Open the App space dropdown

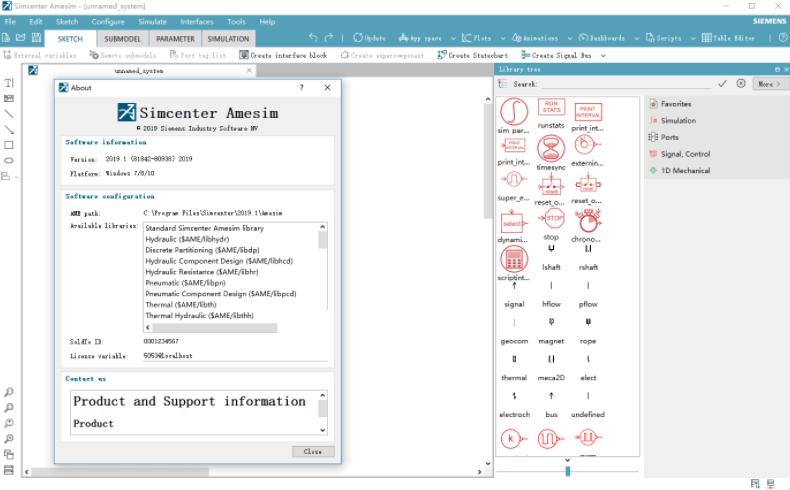tap(420, 38)
